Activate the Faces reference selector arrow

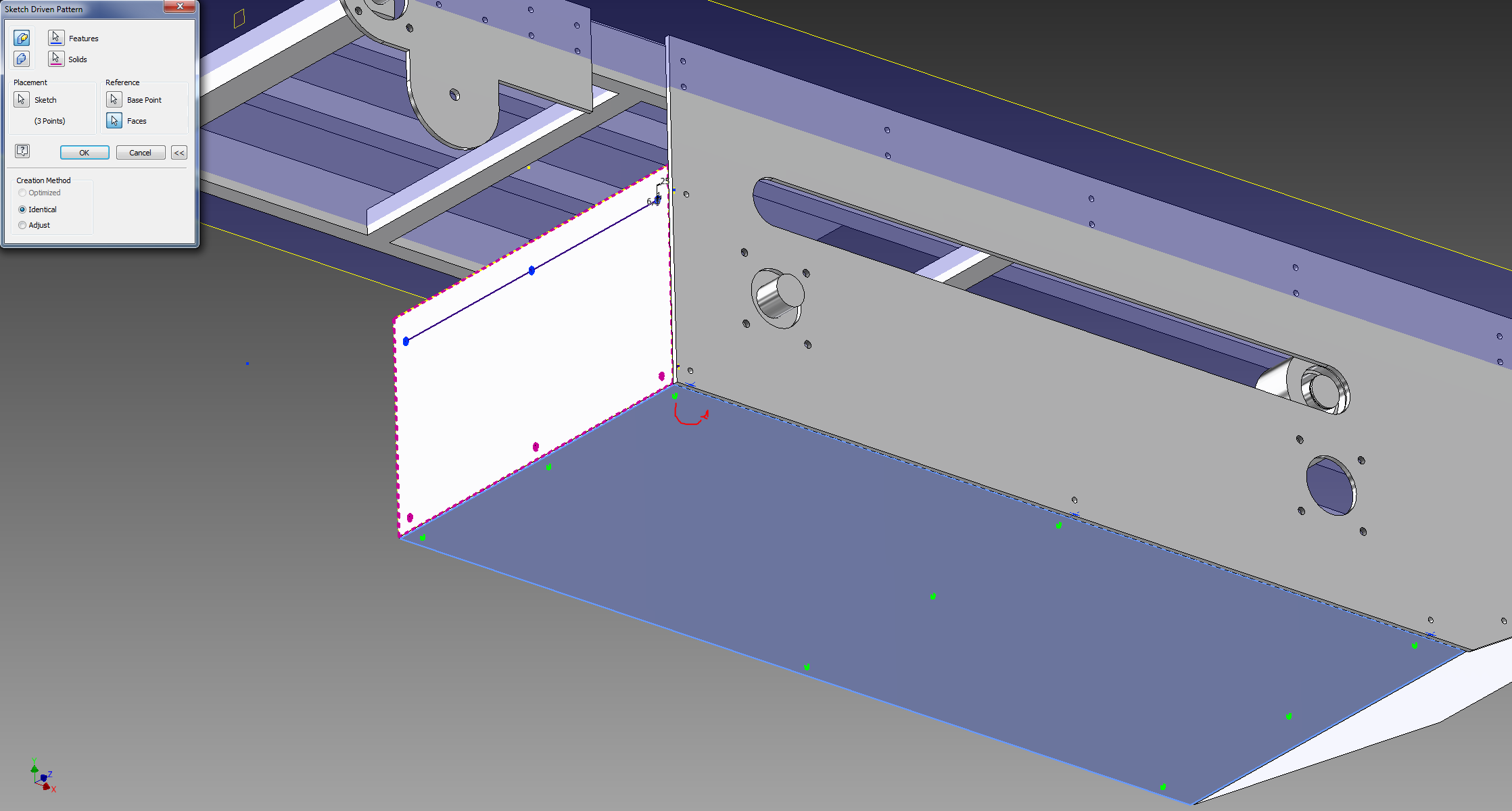114,120
